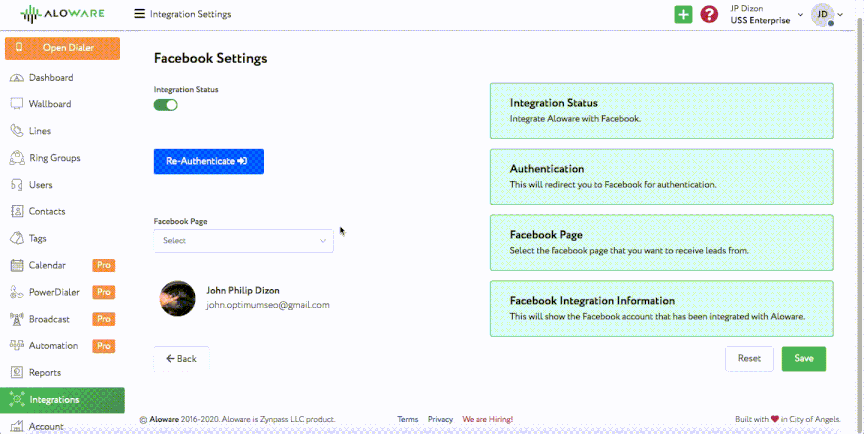864x434 pixels.
Task: Click the Broadcast tower icon
Action: [x=17, y=319]
